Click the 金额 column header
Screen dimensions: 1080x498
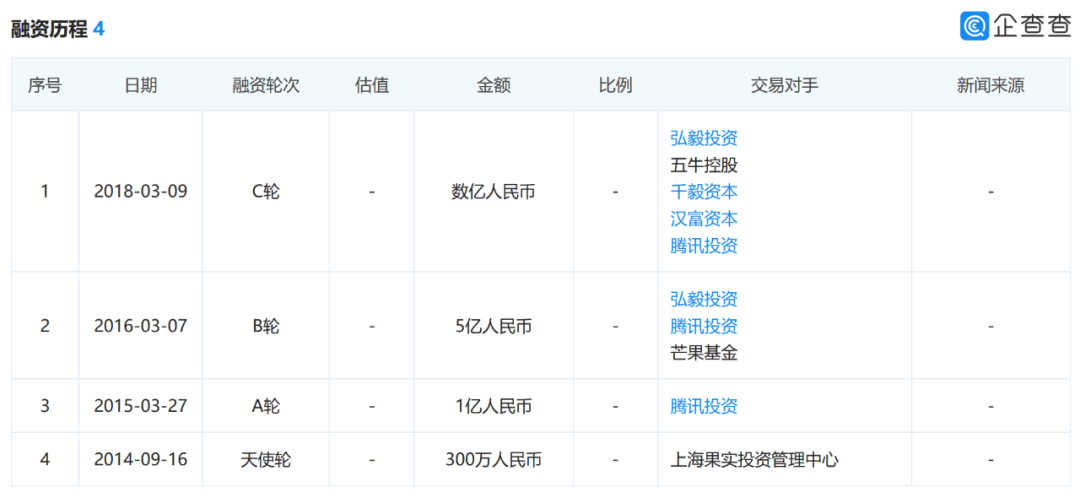pyautogui.click(x=493, y=85)
